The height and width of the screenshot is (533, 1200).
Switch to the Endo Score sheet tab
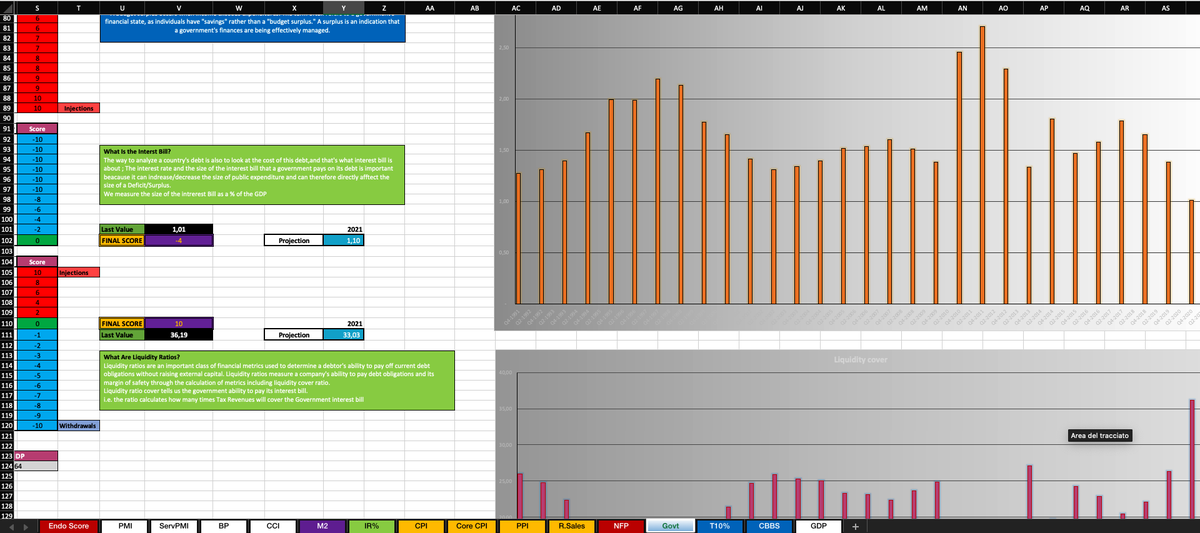pos(69,526)
